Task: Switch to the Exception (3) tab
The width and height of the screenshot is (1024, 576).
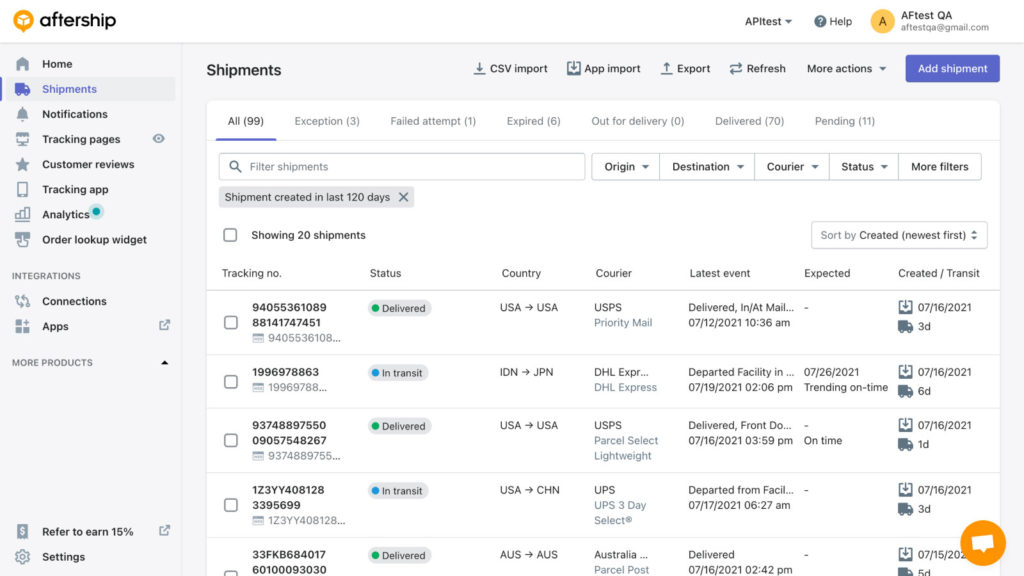Action: [327, 121]
